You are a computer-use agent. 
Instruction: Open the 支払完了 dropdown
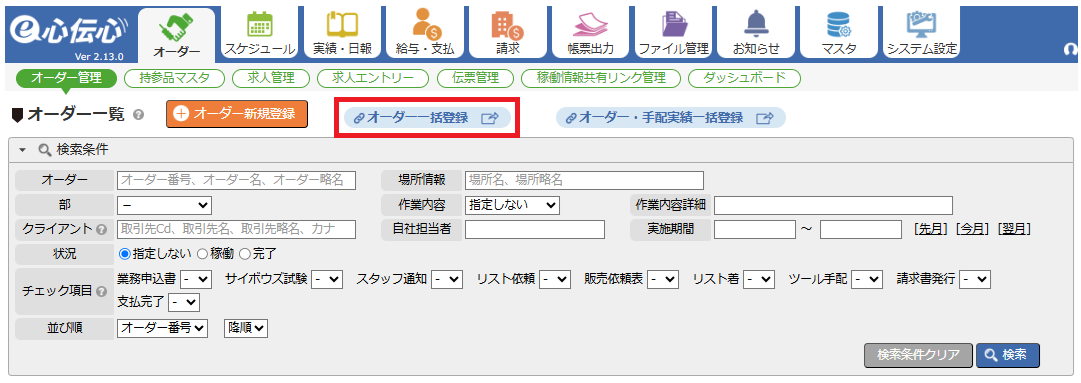tap(184, 302)
